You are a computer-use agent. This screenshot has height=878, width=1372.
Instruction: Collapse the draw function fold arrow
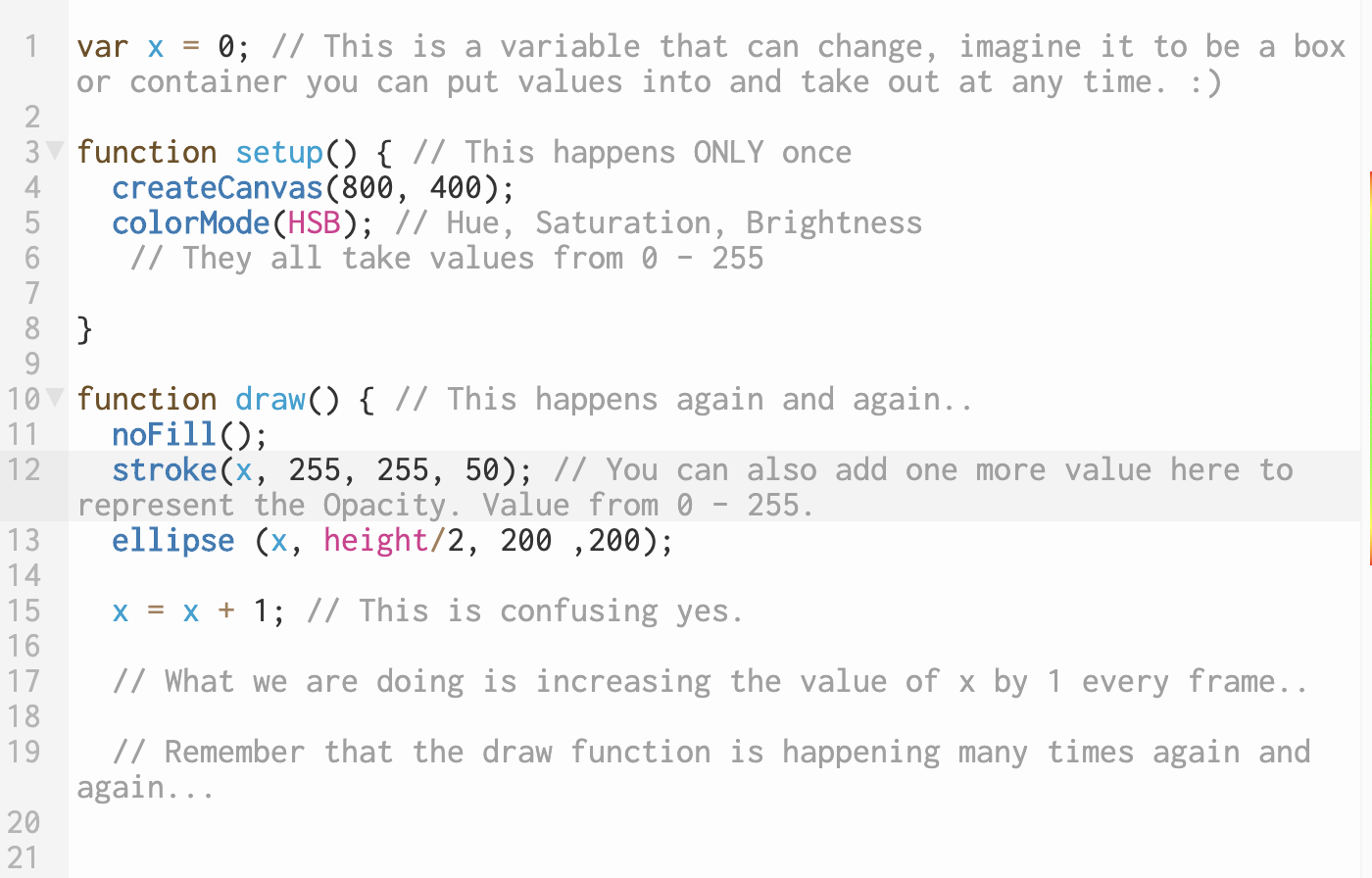click(55, 398)
